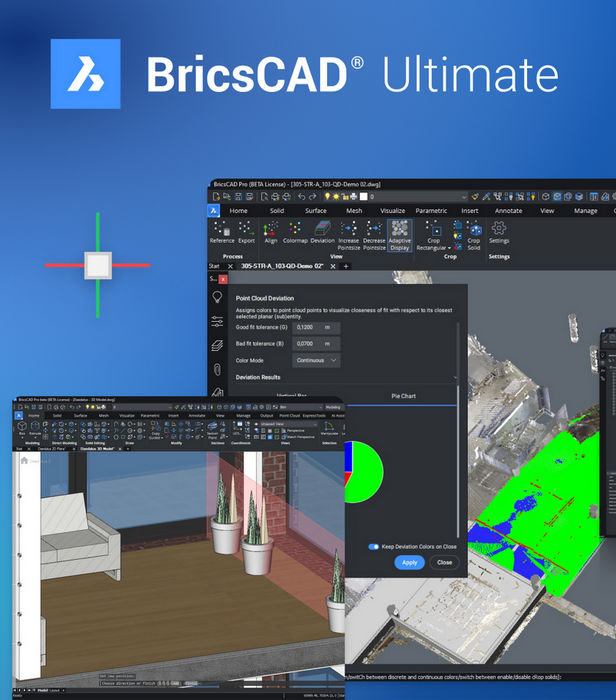Viewport: 616px width, 700px height.
Task: Click Undo in Point Cloud window toolbar
Action: pos(302,196)
